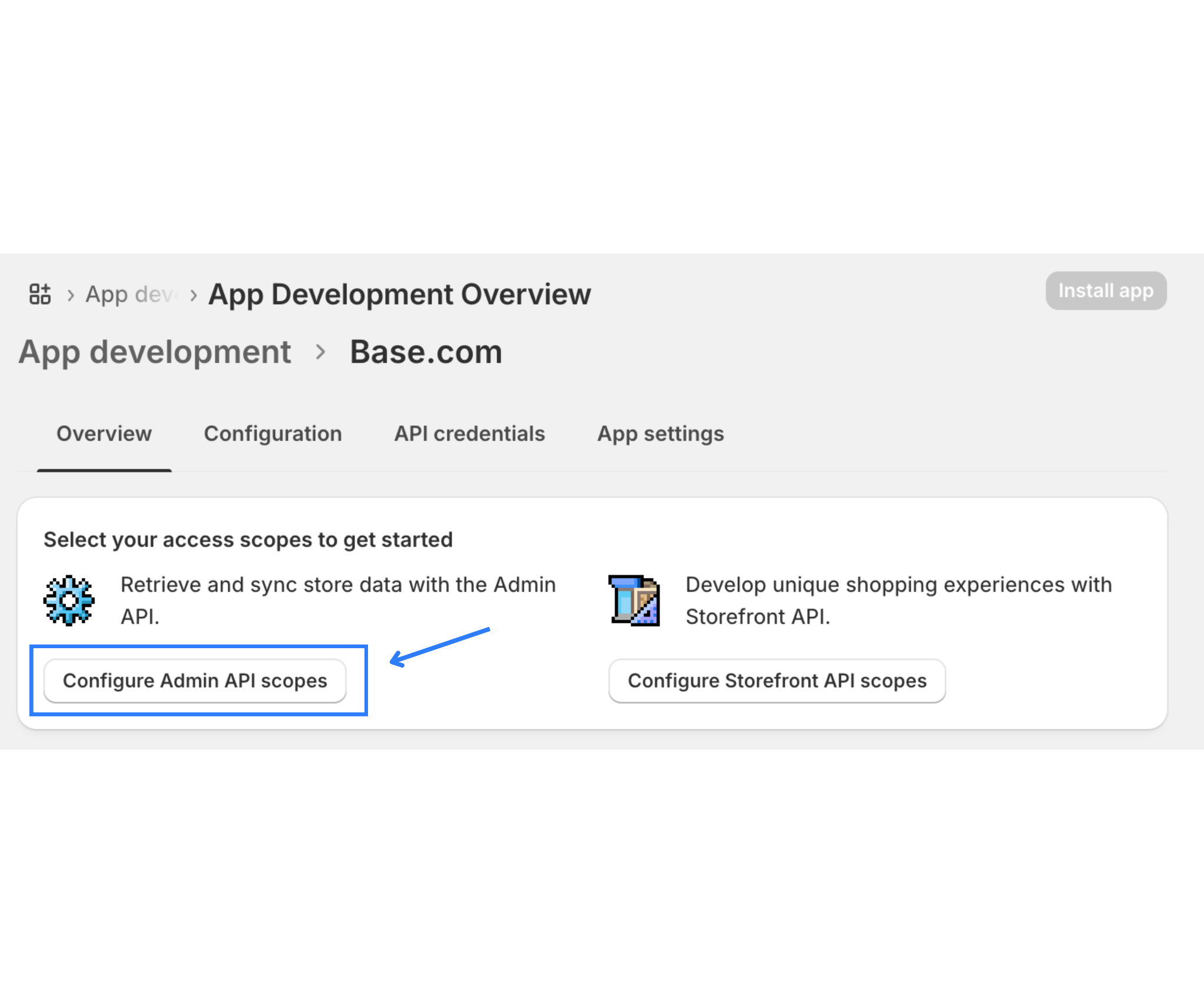1204x1004 pixels.
Task: Click the chevron between App development and Base.com
Action: point(320,352)
